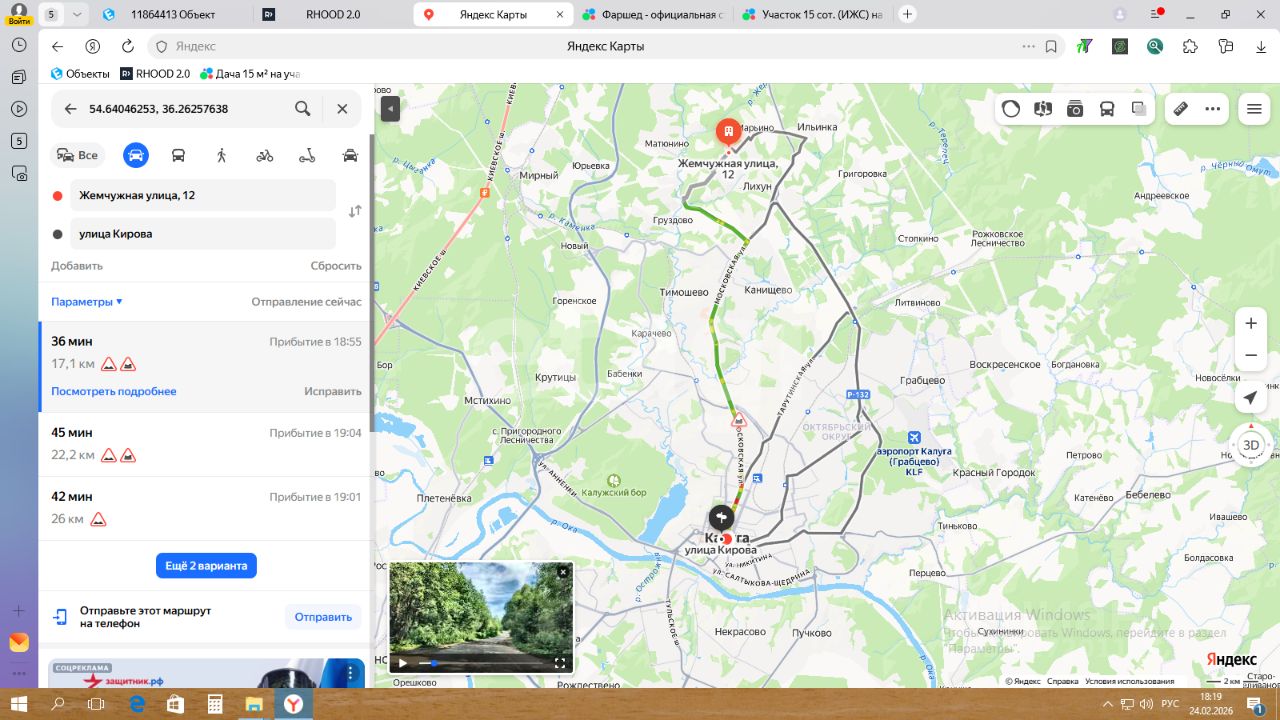Open browser downloads

coord(1262,46)
